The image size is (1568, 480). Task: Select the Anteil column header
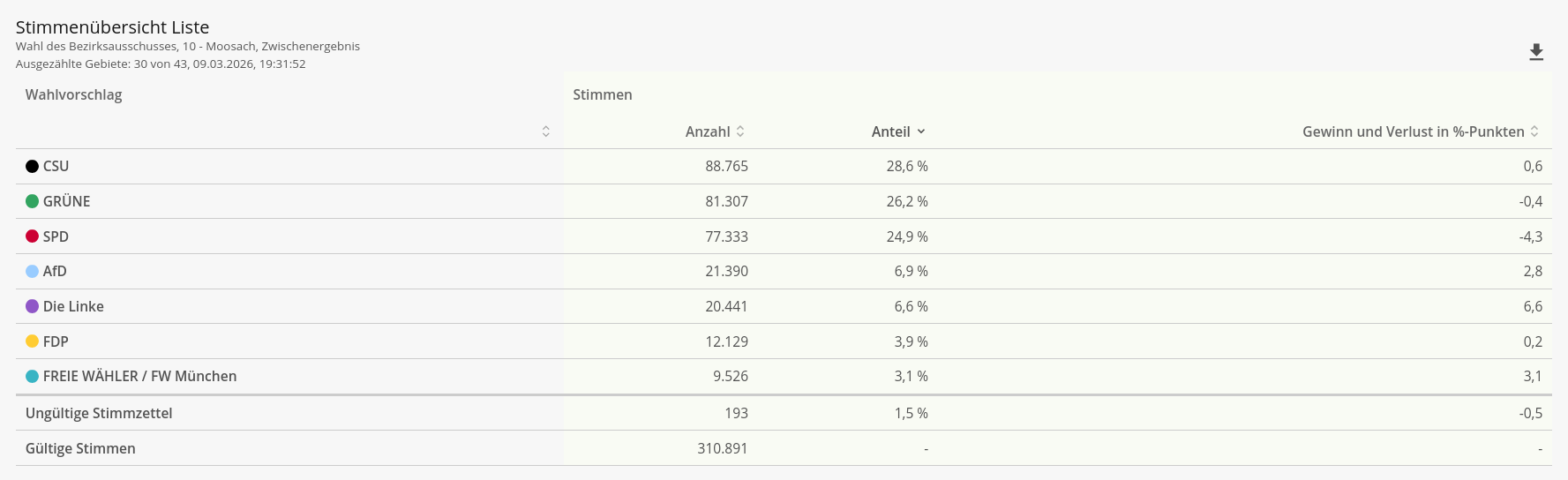(x=890, y=131)
